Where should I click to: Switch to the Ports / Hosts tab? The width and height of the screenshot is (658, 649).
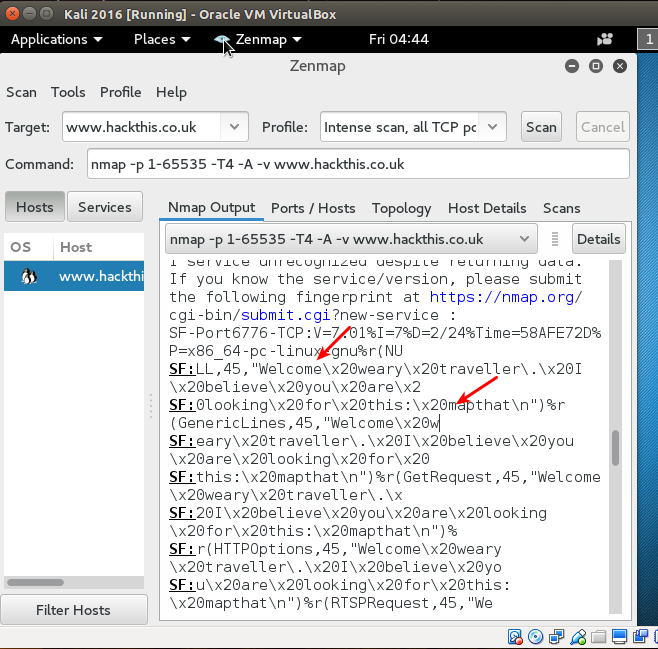click(x=313, y=208)
